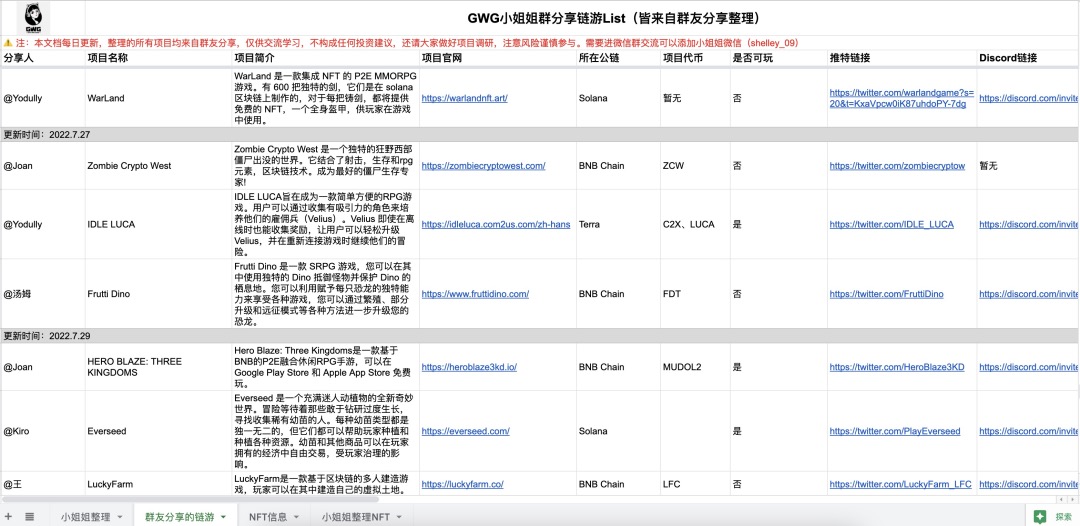Open the warlandnft.art website link
Image resolution: width=1080 pixels, height=526 pixels.
click(x=464, y=98)
